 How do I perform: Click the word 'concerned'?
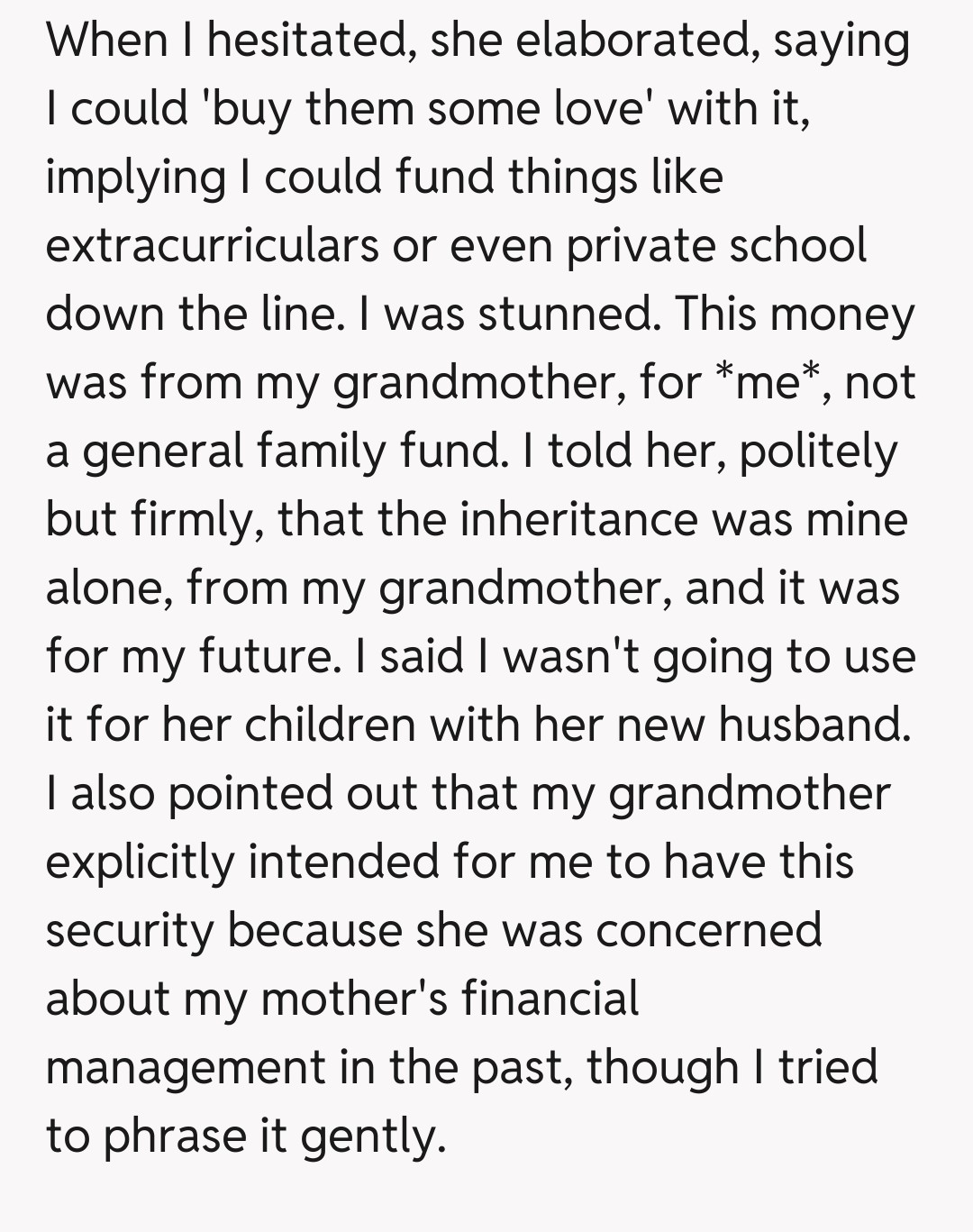(x=709, y=931)
